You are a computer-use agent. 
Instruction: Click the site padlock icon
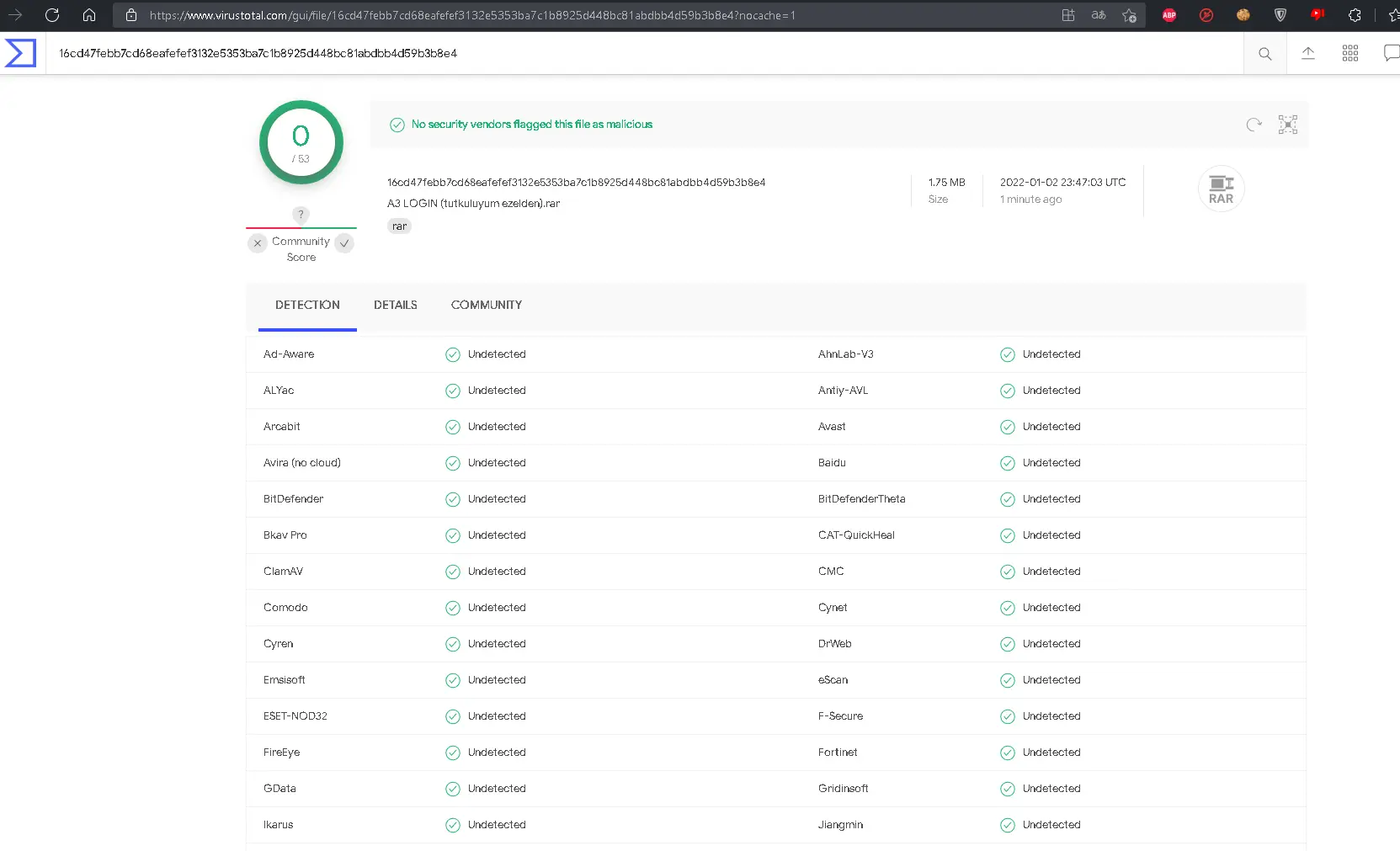(x=131, y=15)
